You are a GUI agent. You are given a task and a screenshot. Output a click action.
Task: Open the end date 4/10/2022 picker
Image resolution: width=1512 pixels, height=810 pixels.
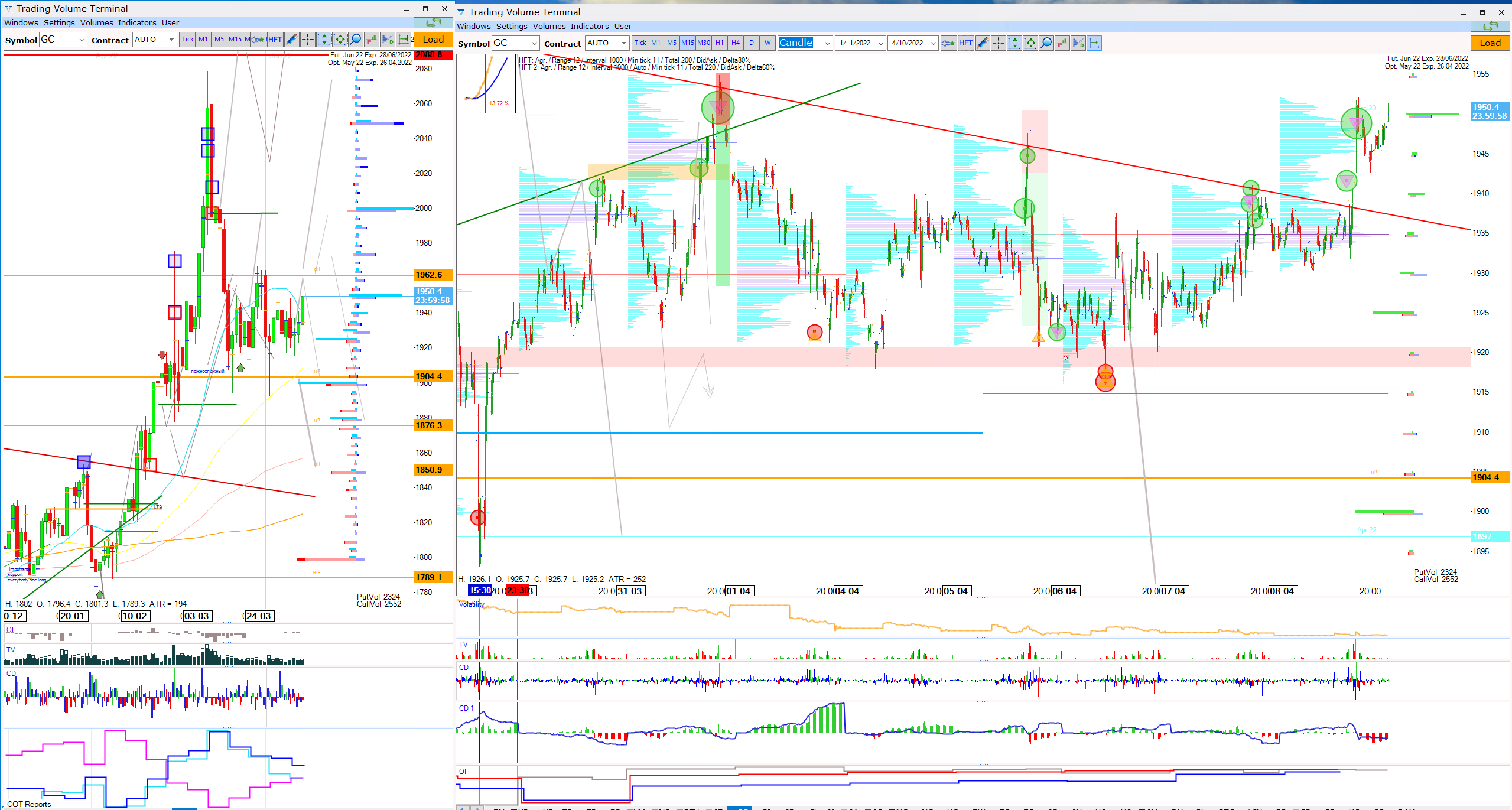912,43
